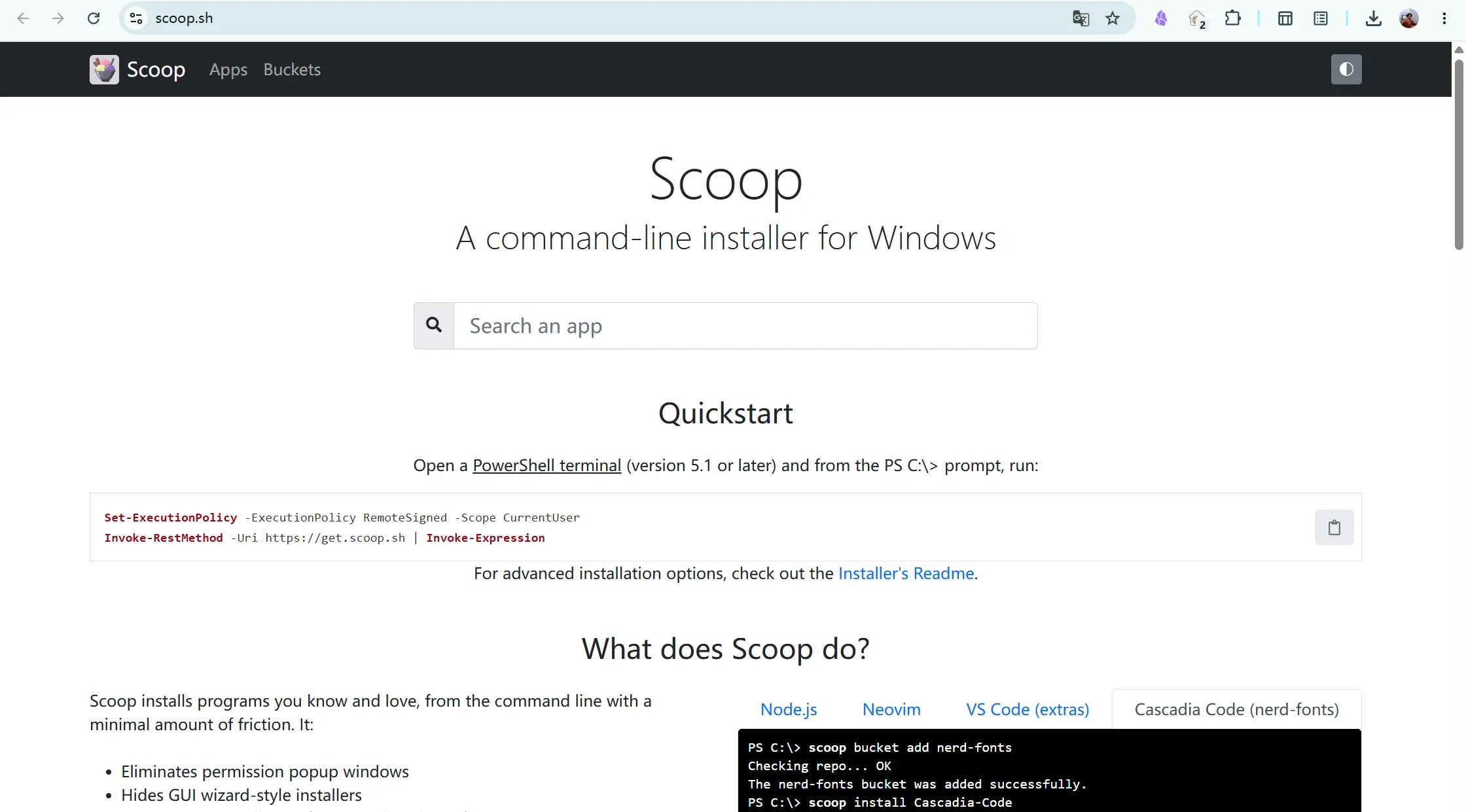This screenshot has width=1466, height=812.
Task: Click the page vertical scrollbar thumb
Action: pos(1459,154)
